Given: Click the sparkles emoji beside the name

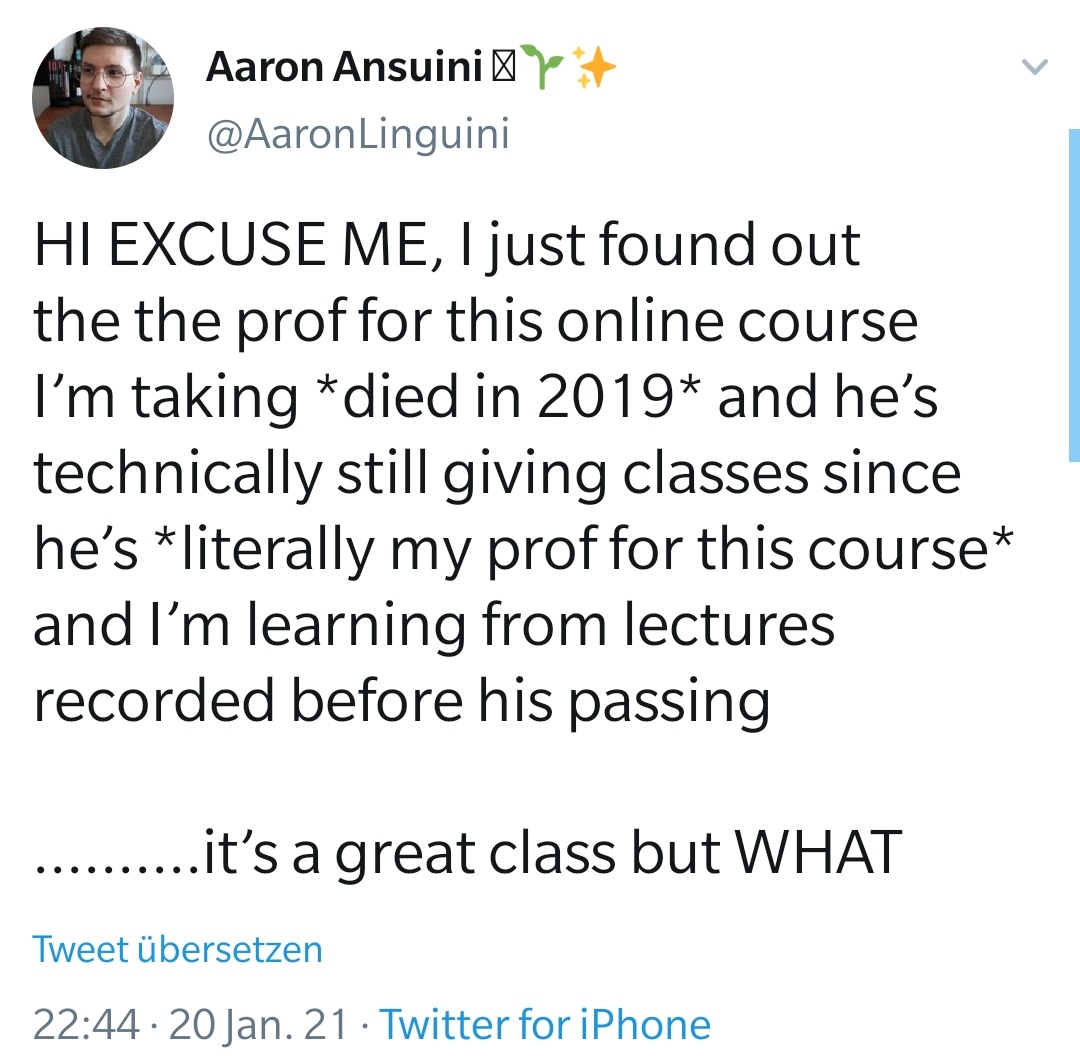Looking at the screenshot, I should tap(594, 69).
